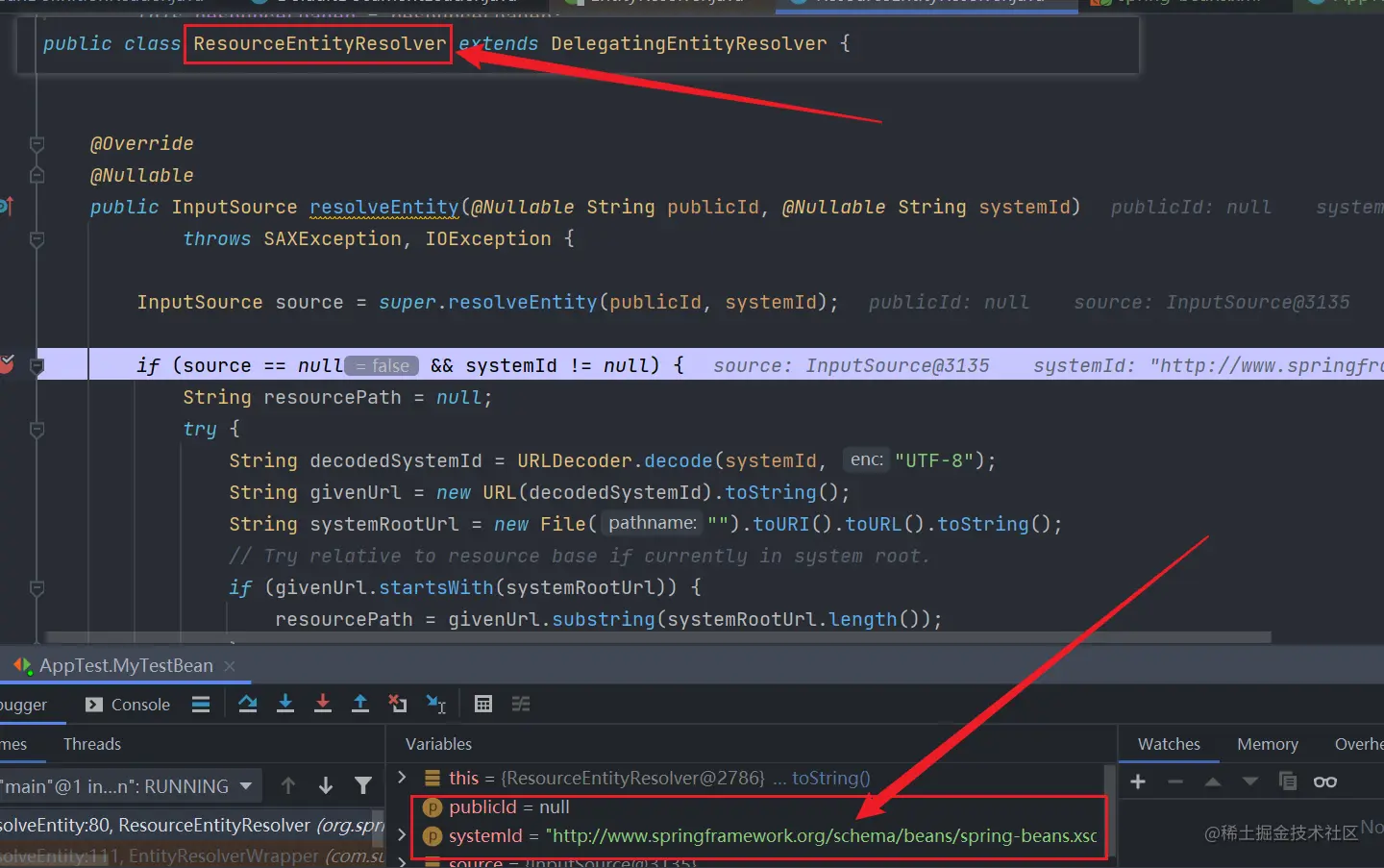Image resolution: width=1384 pixels, height=868 pixels.
Task: Collapse the @Override annotation fold marker
Action: click(x=37, y=144)
